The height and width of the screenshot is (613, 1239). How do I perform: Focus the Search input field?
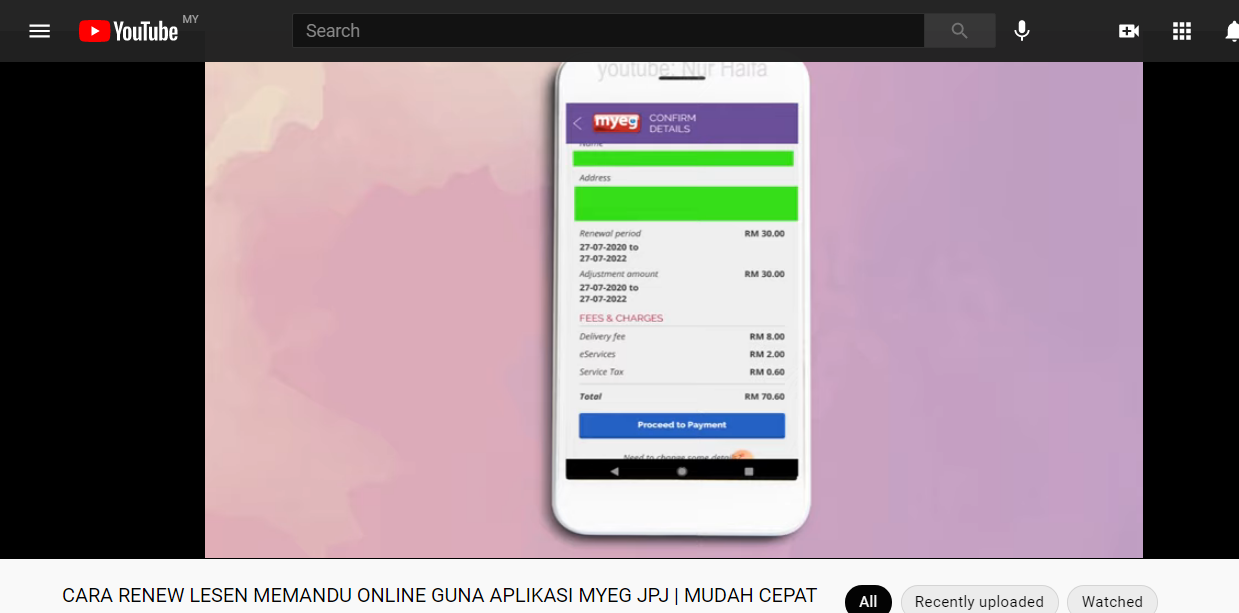608,31
